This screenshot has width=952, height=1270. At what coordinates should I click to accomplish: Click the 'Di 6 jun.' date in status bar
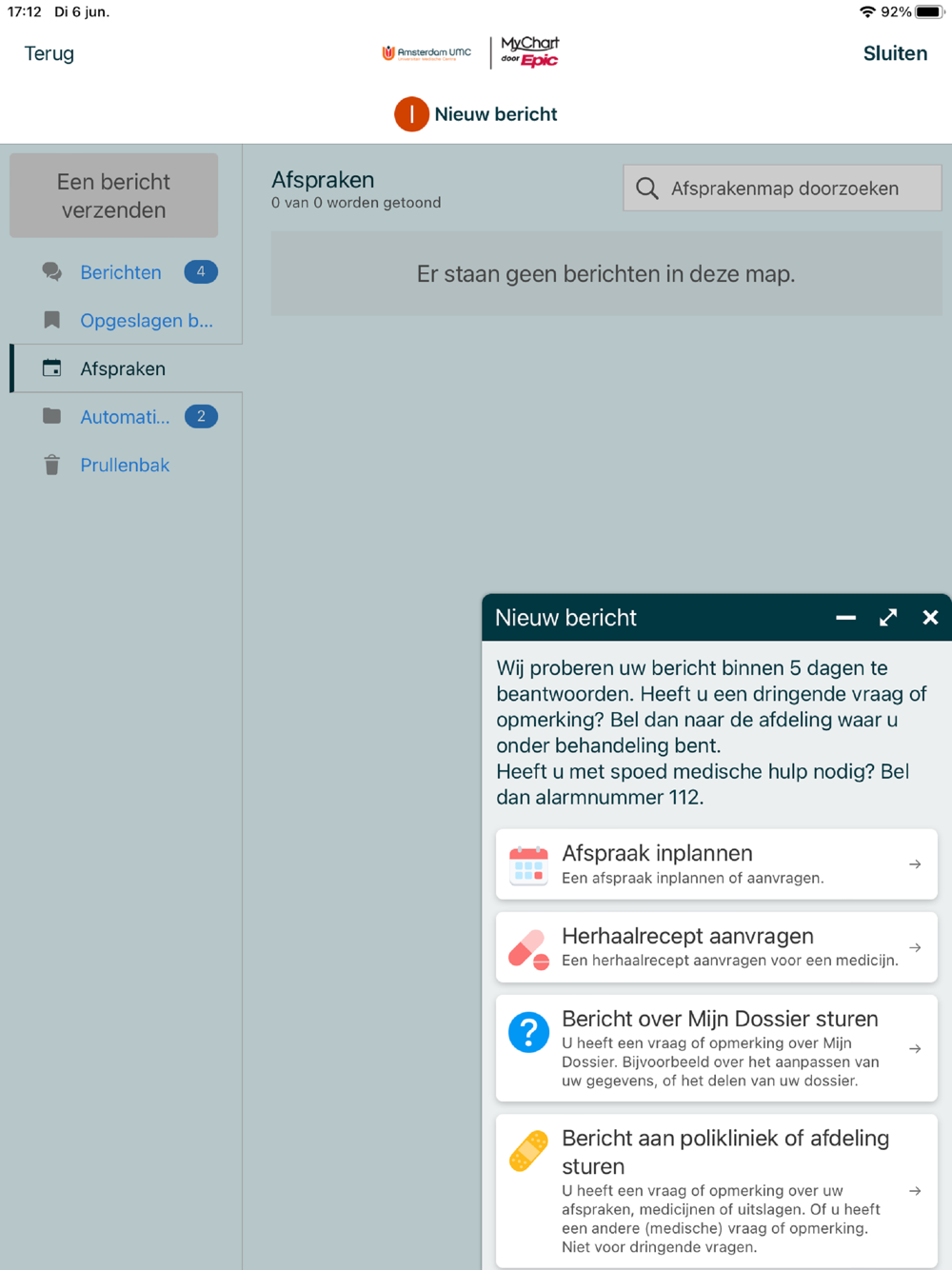pyautogui.click(x=82, y=12)
